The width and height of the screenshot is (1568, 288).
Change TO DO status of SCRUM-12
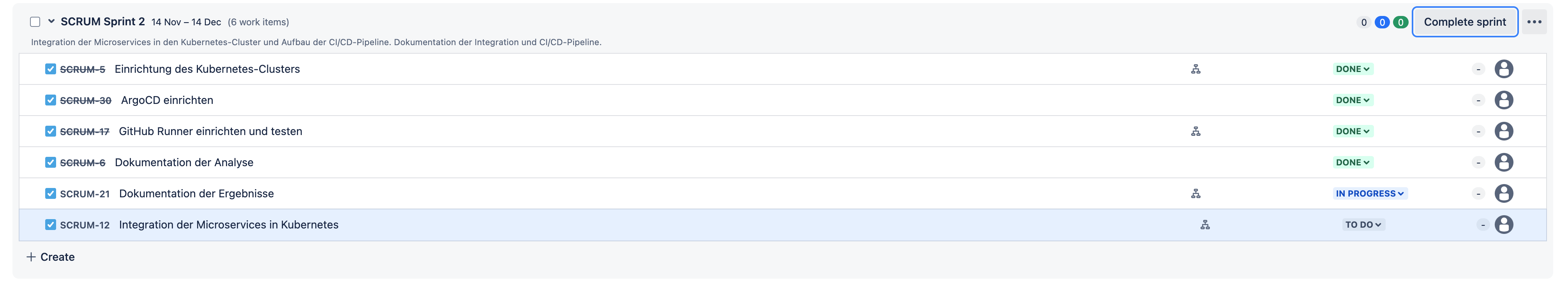[1363, 225]
